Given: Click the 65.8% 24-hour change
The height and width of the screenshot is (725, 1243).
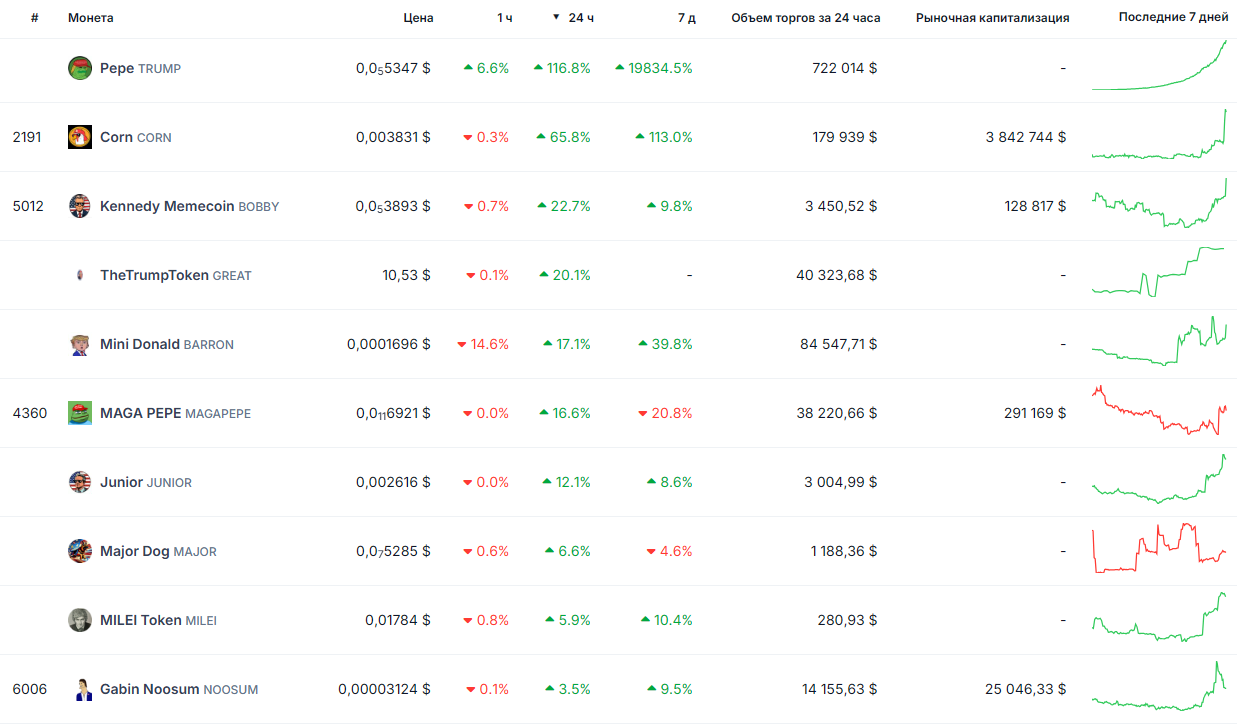Looking at the screenshot, I should 563,137.
